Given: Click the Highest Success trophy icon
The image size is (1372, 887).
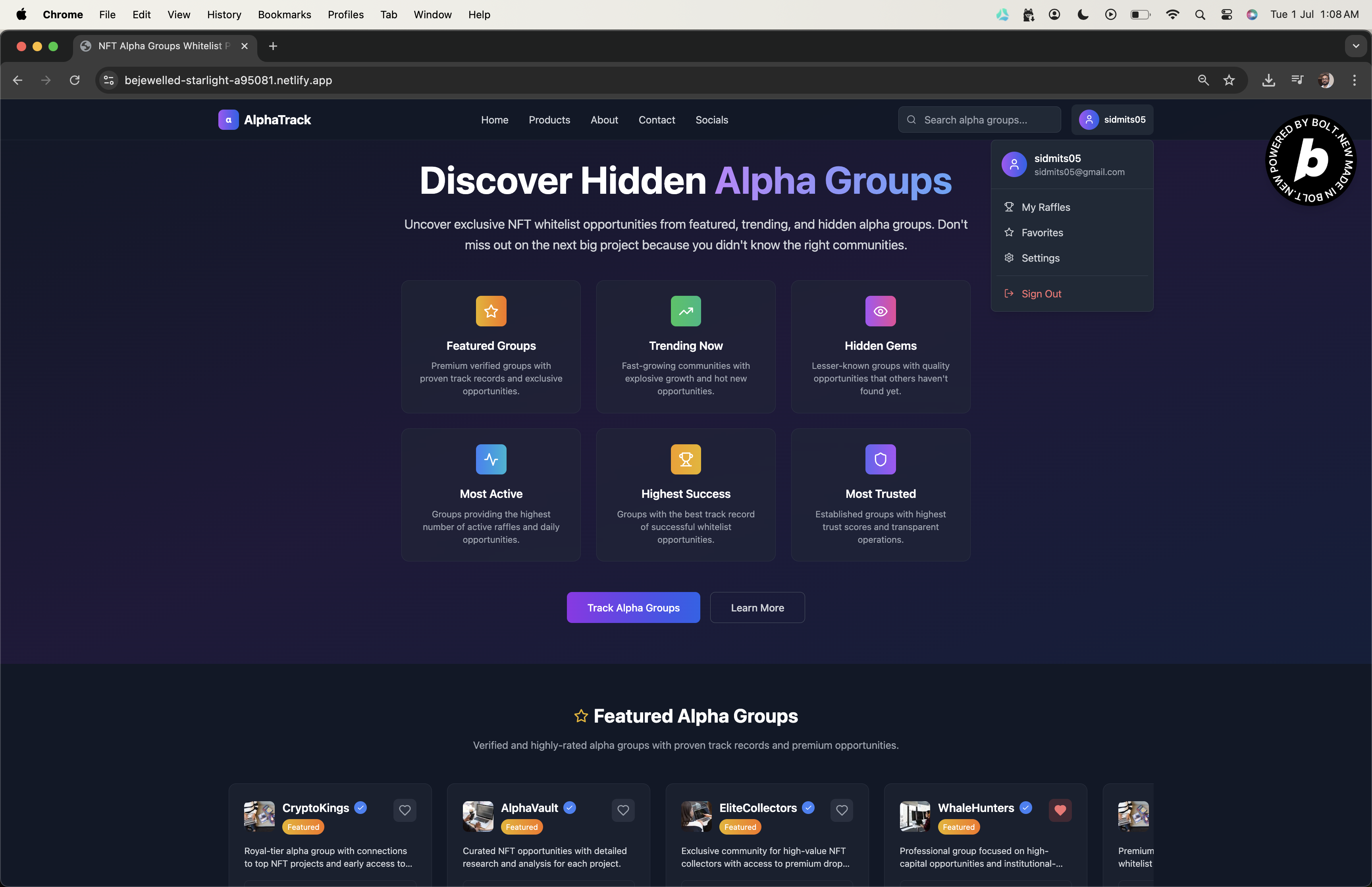Looking at the screenshot, I should tap(685, 459).
